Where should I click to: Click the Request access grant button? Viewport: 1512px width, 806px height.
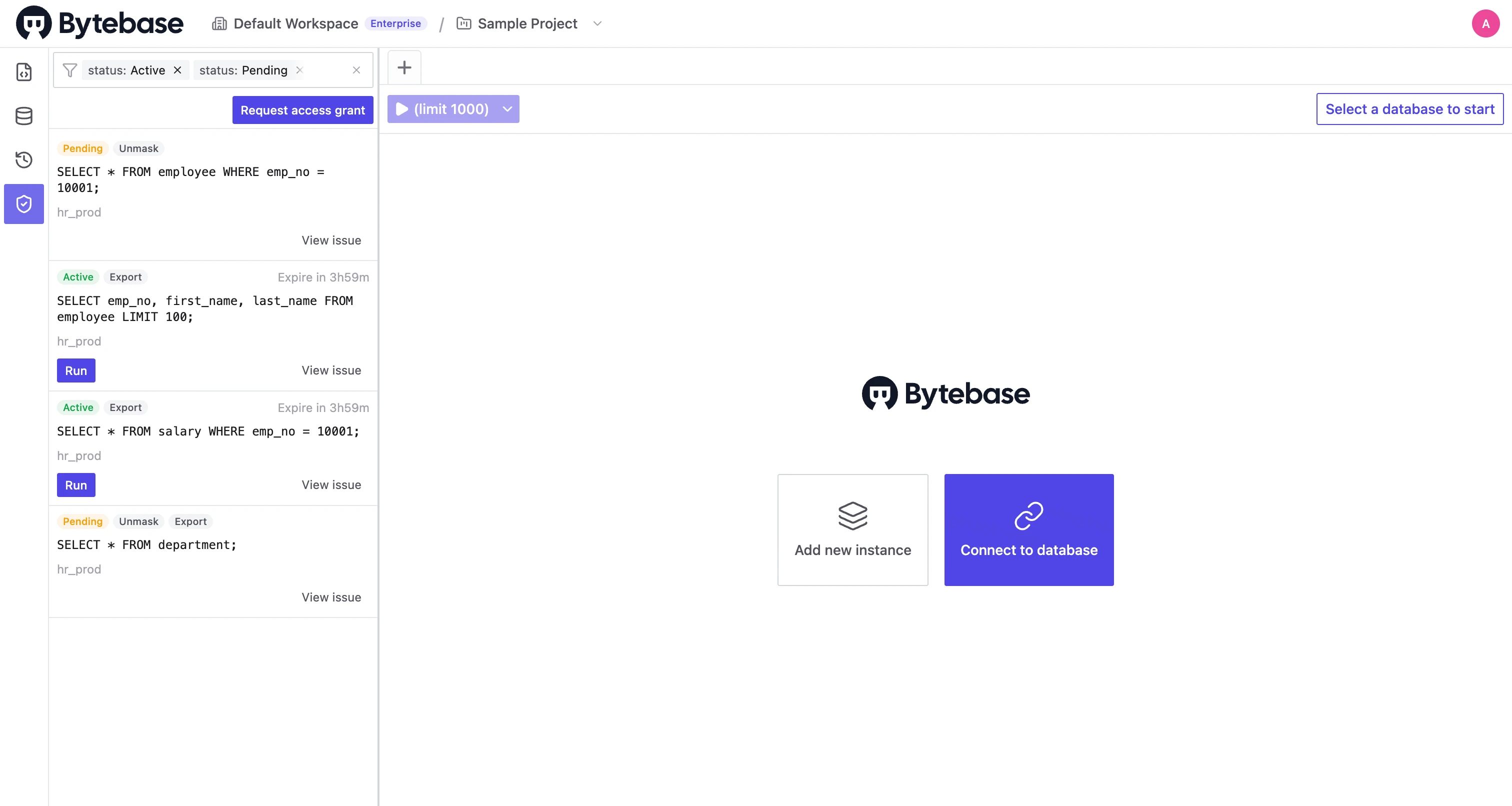[303, 110]
